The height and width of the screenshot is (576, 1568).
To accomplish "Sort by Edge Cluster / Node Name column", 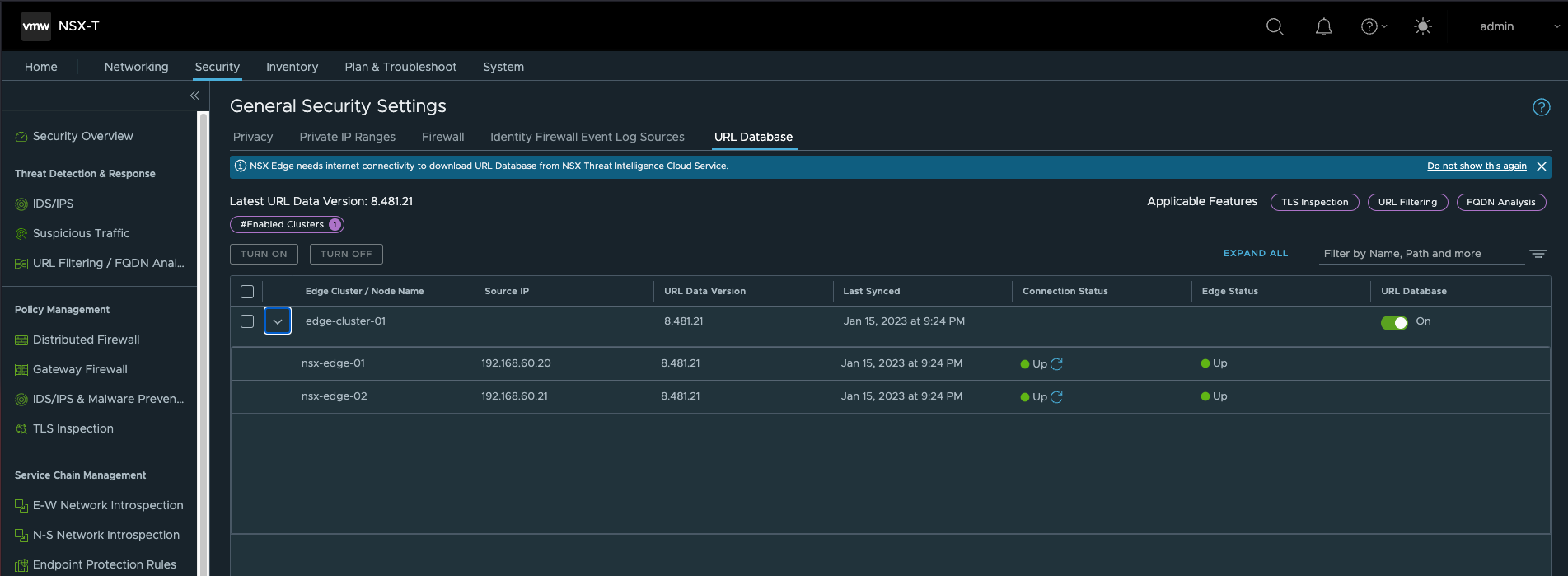I will click(364, 291).
